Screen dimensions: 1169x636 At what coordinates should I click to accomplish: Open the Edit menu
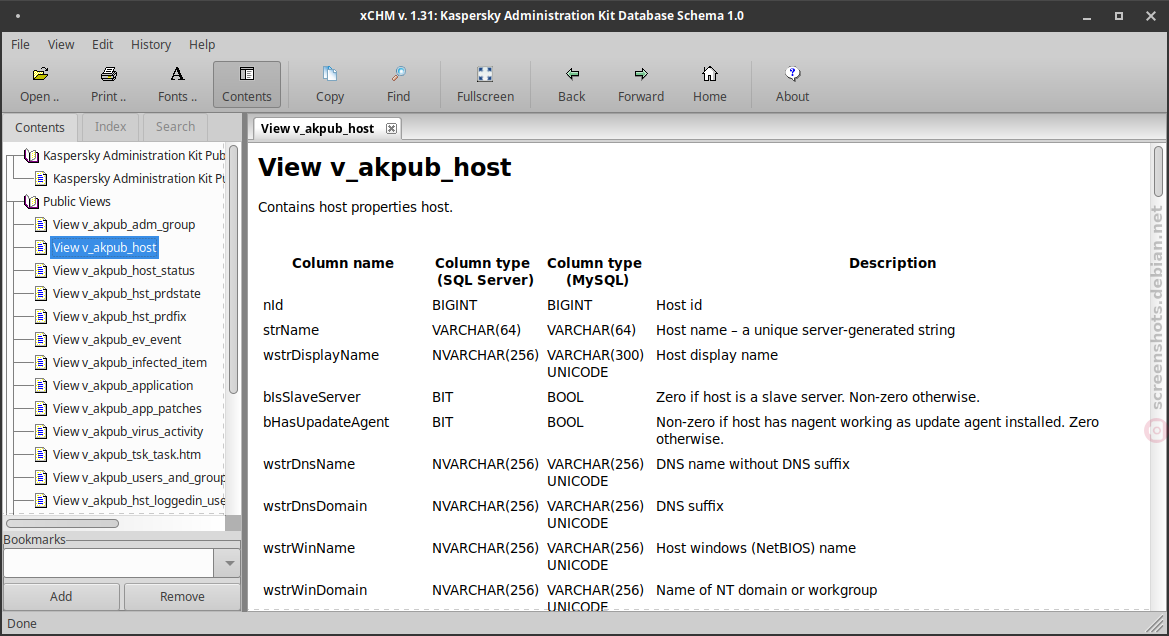102,45
